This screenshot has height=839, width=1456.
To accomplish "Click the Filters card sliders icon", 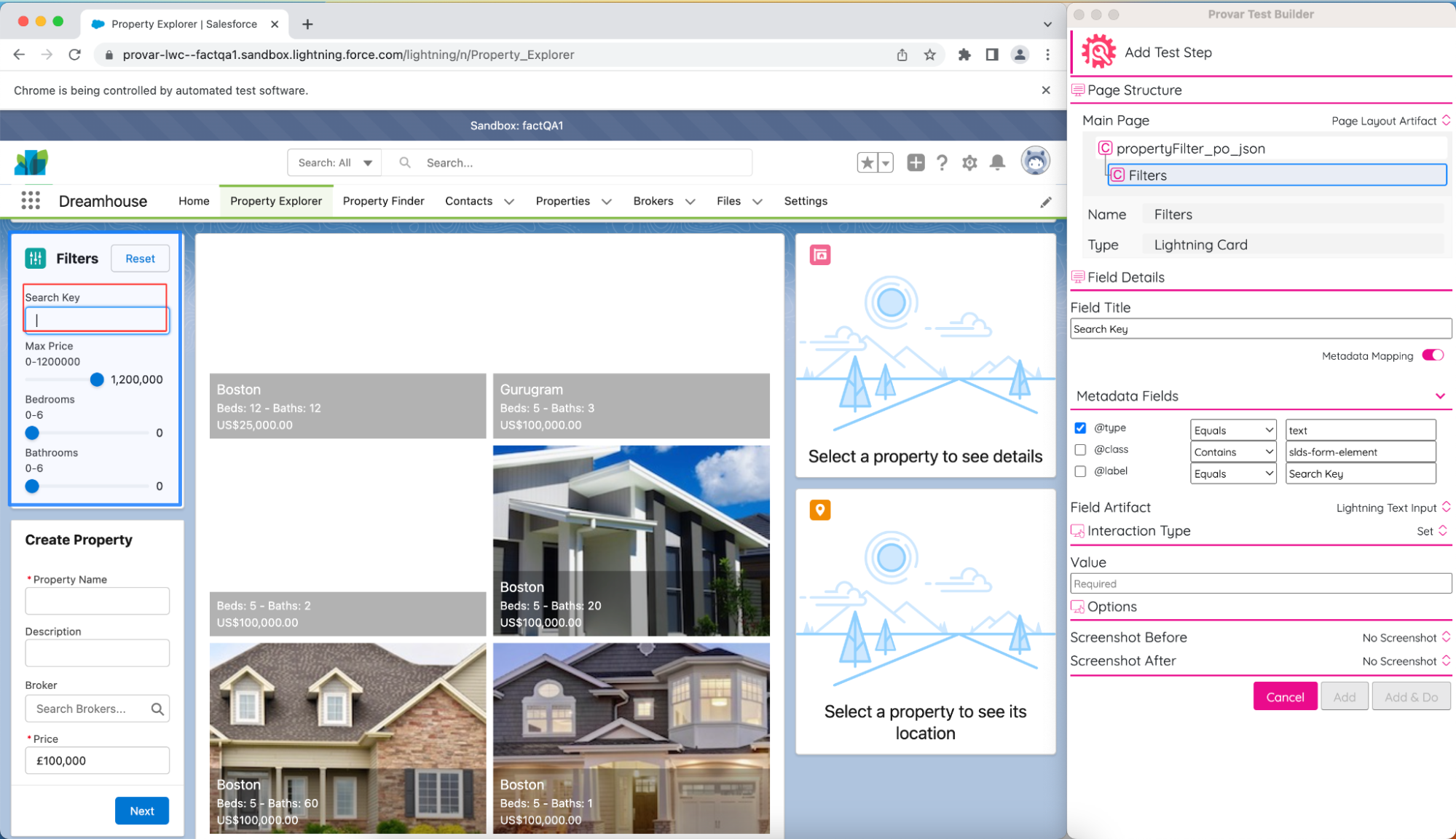I will [x=36, y=258].
